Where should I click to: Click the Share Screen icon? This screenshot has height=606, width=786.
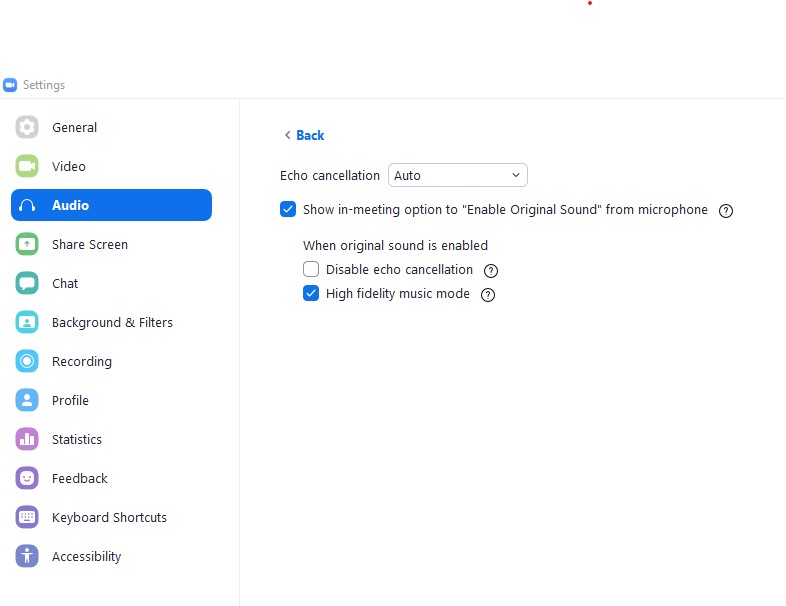pos(27,244)
